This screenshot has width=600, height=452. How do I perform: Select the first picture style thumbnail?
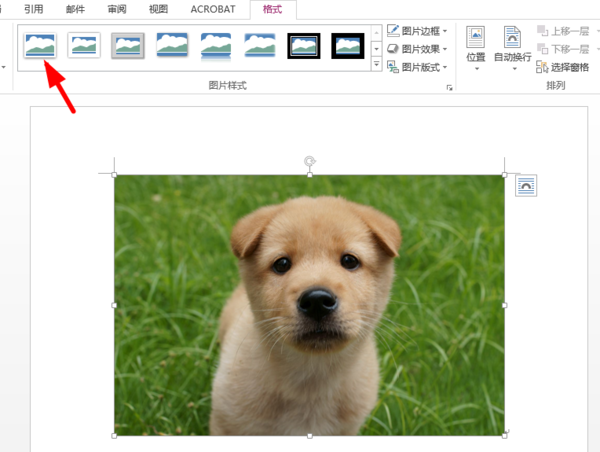point(40,45)
